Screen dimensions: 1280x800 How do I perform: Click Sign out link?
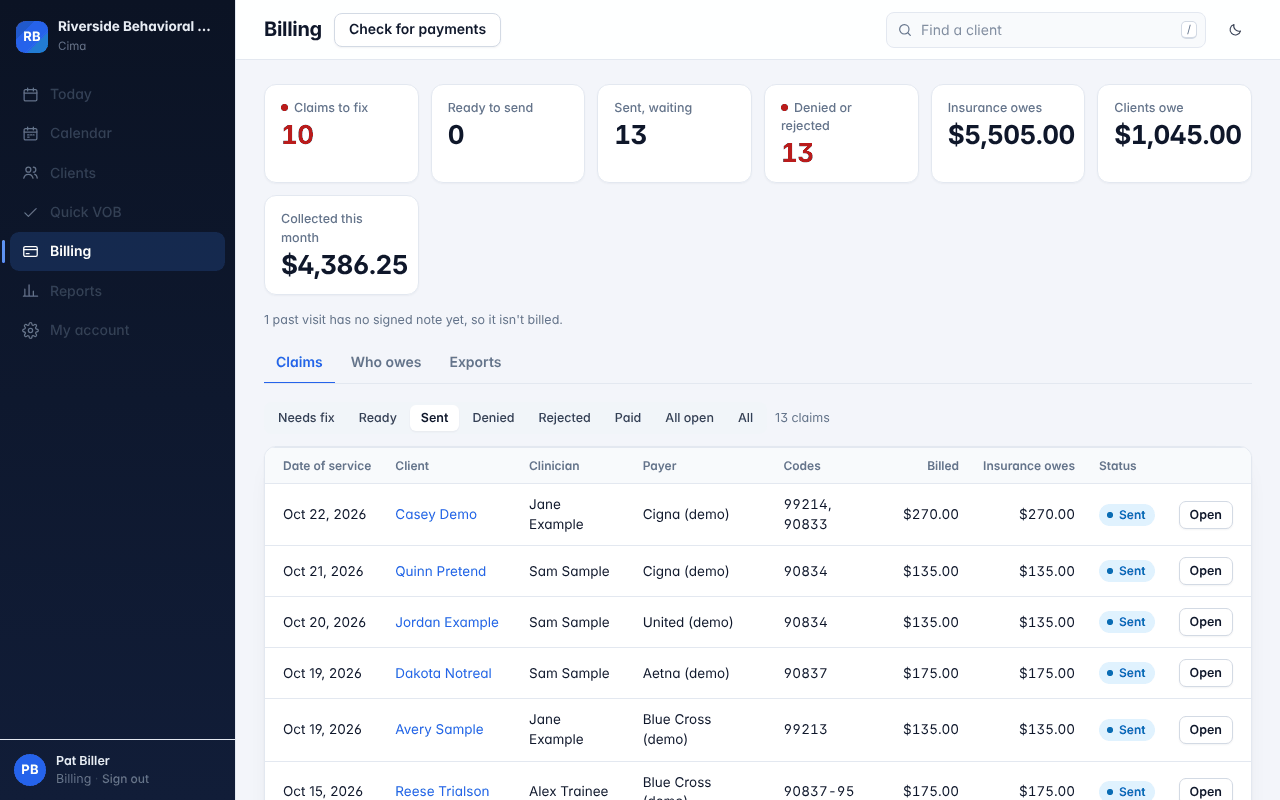pos(125,779)
